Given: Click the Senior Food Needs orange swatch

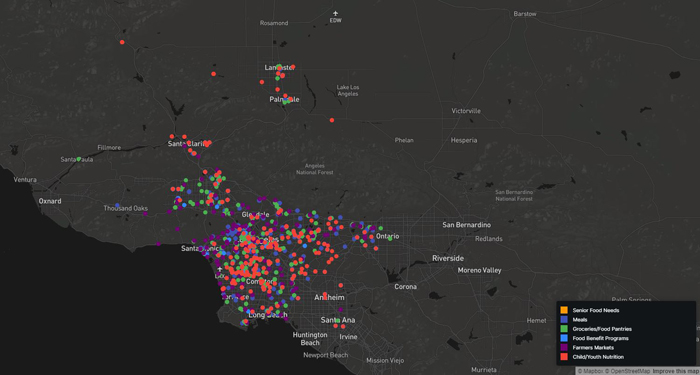Looking at the screenshot, I should [564, 310].
